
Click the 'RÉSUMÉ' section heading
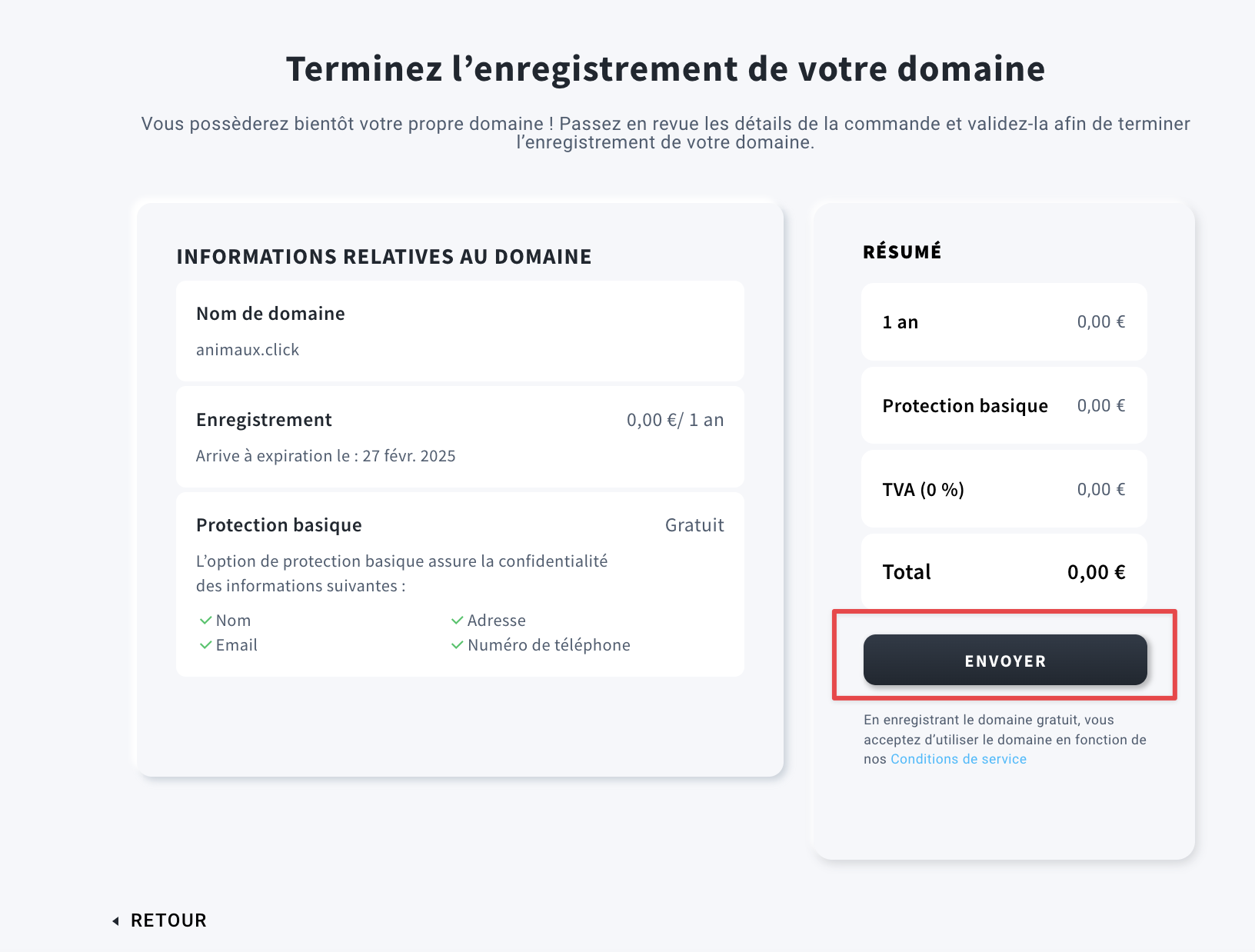pyautogui.click(x=902, y=251)
